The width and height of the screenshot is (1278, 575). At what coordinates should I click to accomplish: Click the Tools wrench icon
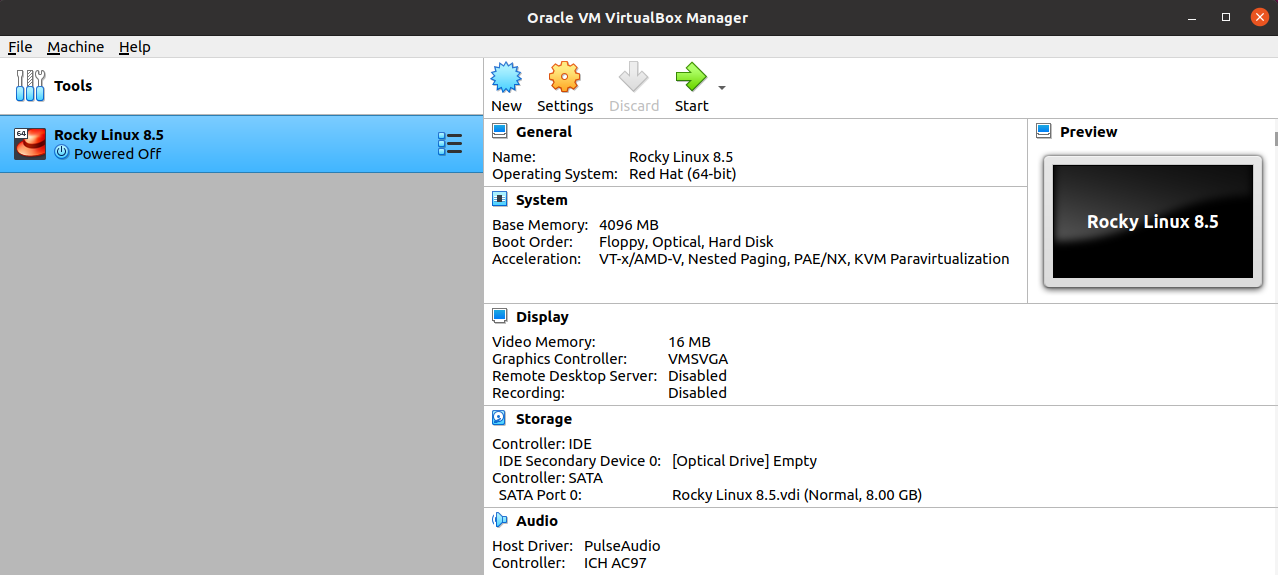30,86
